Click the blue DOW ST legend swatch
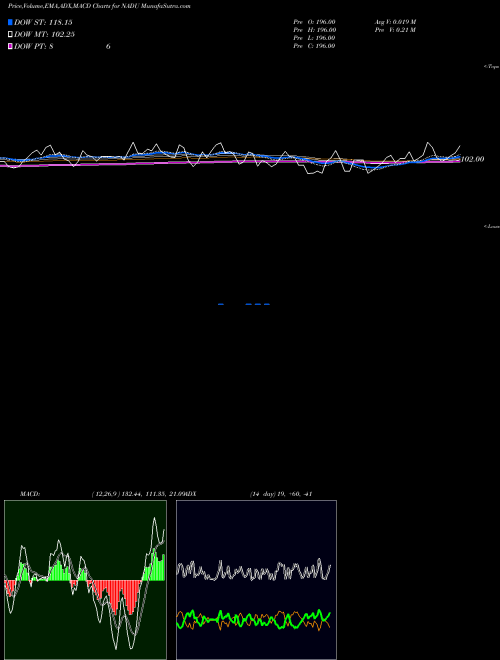The width and height of the screenshot is (500, 660). (x=10, y=22)
